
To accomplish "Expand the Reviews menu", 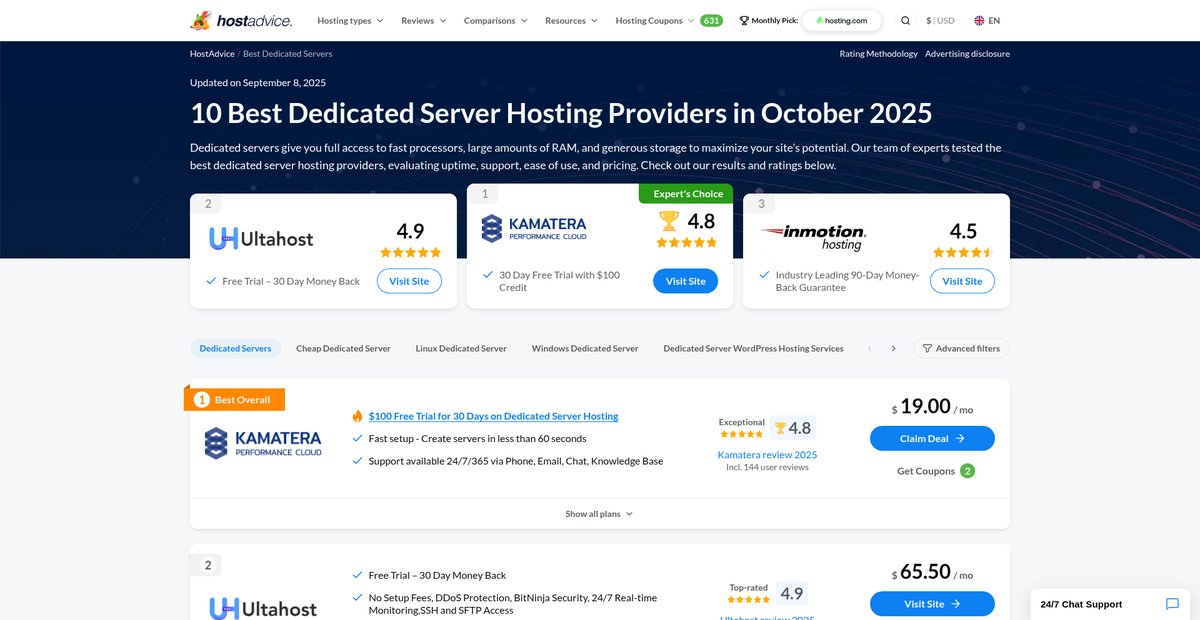I will [x=424, y=20].
